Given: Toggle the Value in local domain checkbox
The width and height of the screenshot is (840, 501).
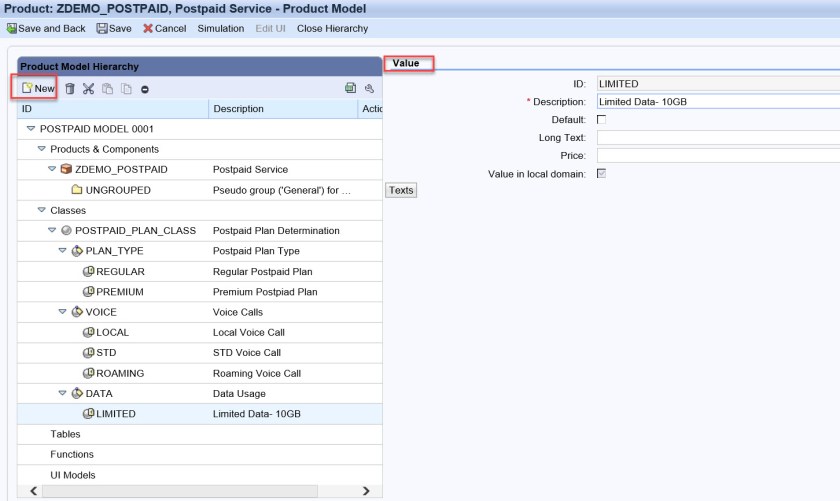Looking at the screenshot, I should [x=602, y=174].
